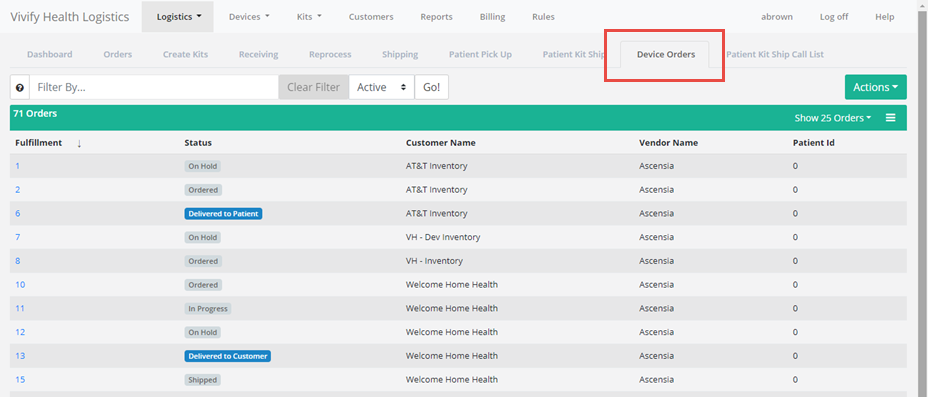Switch to Patient Kit Ship Call List tab
This screenshot has width=928, height=397.
pos(775,54)
